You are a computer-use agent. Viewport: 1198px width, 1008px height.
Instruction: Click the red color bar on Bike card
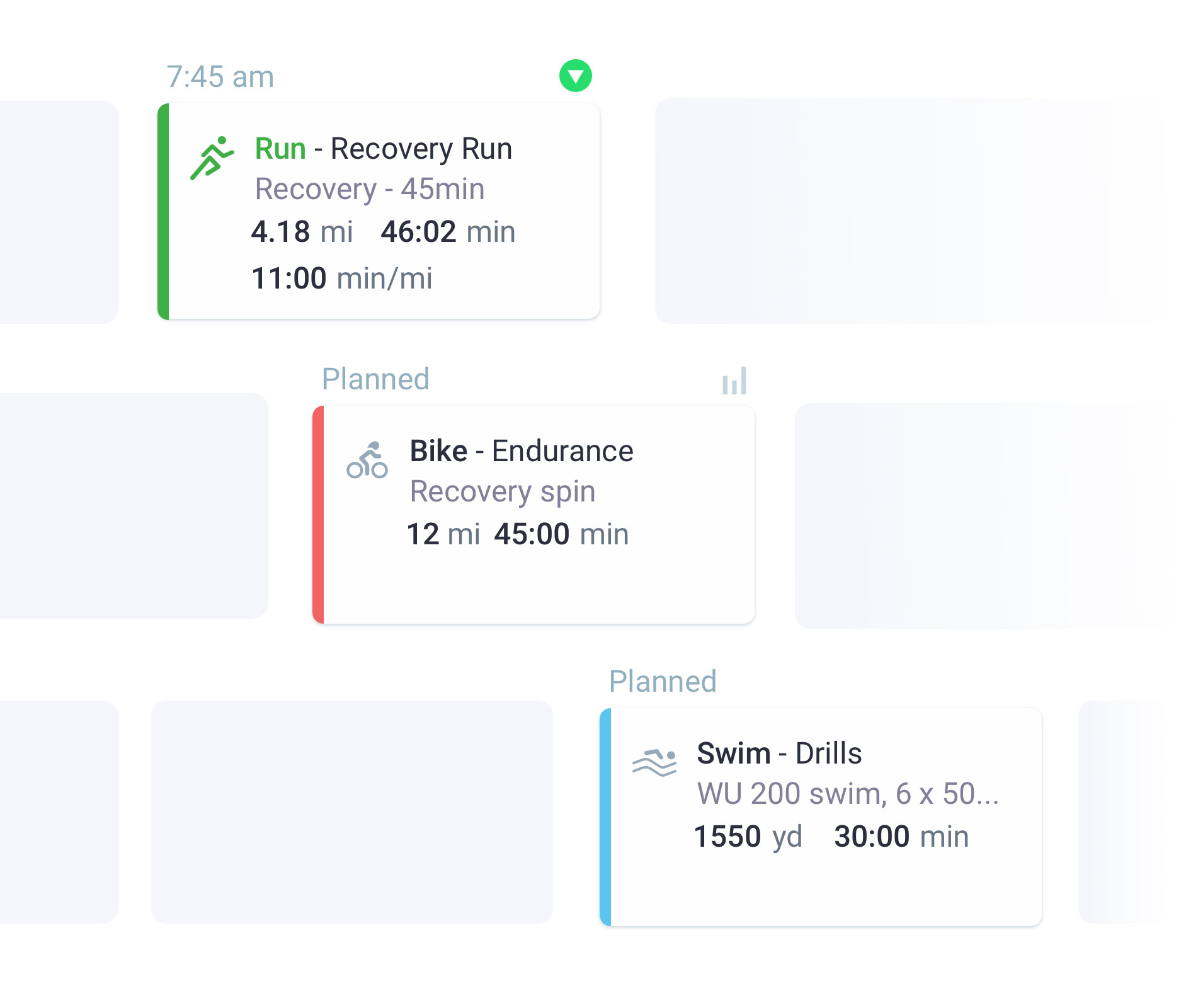[318, 515]
